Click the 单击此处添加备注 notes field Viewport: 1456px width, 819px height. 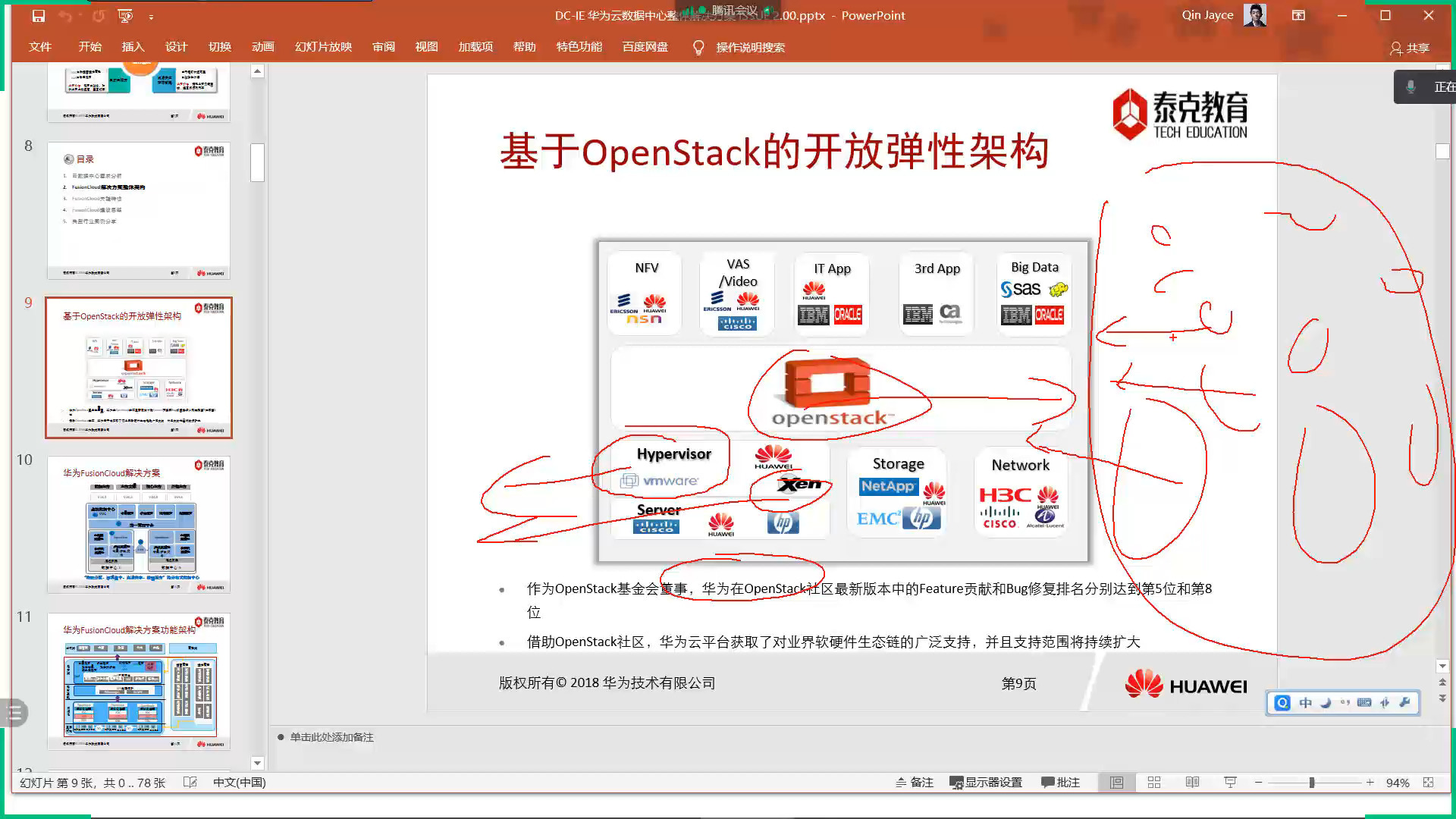tap(331, 737)
